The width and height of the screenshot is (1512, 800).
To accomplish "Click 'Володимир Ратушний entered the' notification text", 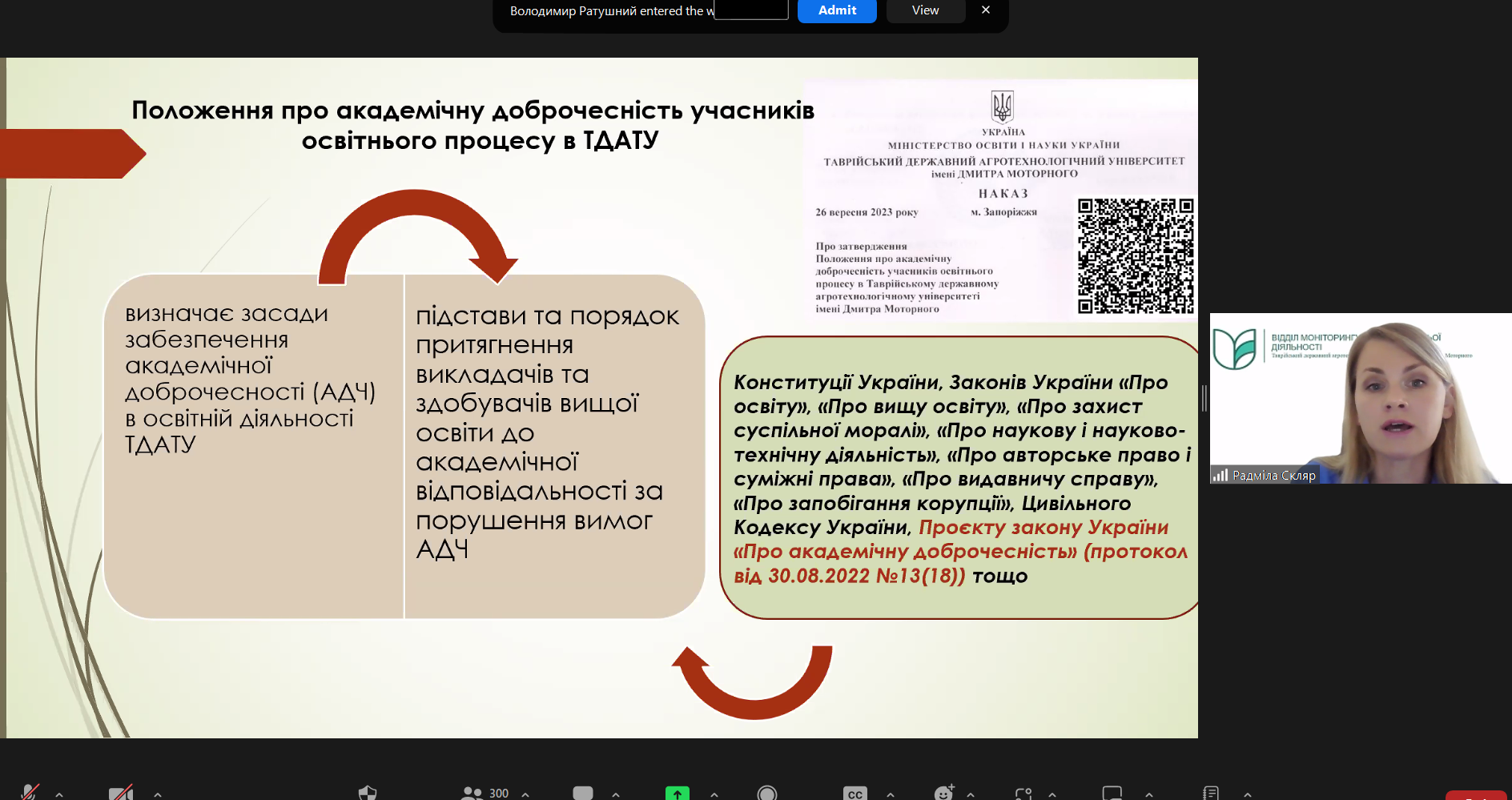I will tap(606, 10).
